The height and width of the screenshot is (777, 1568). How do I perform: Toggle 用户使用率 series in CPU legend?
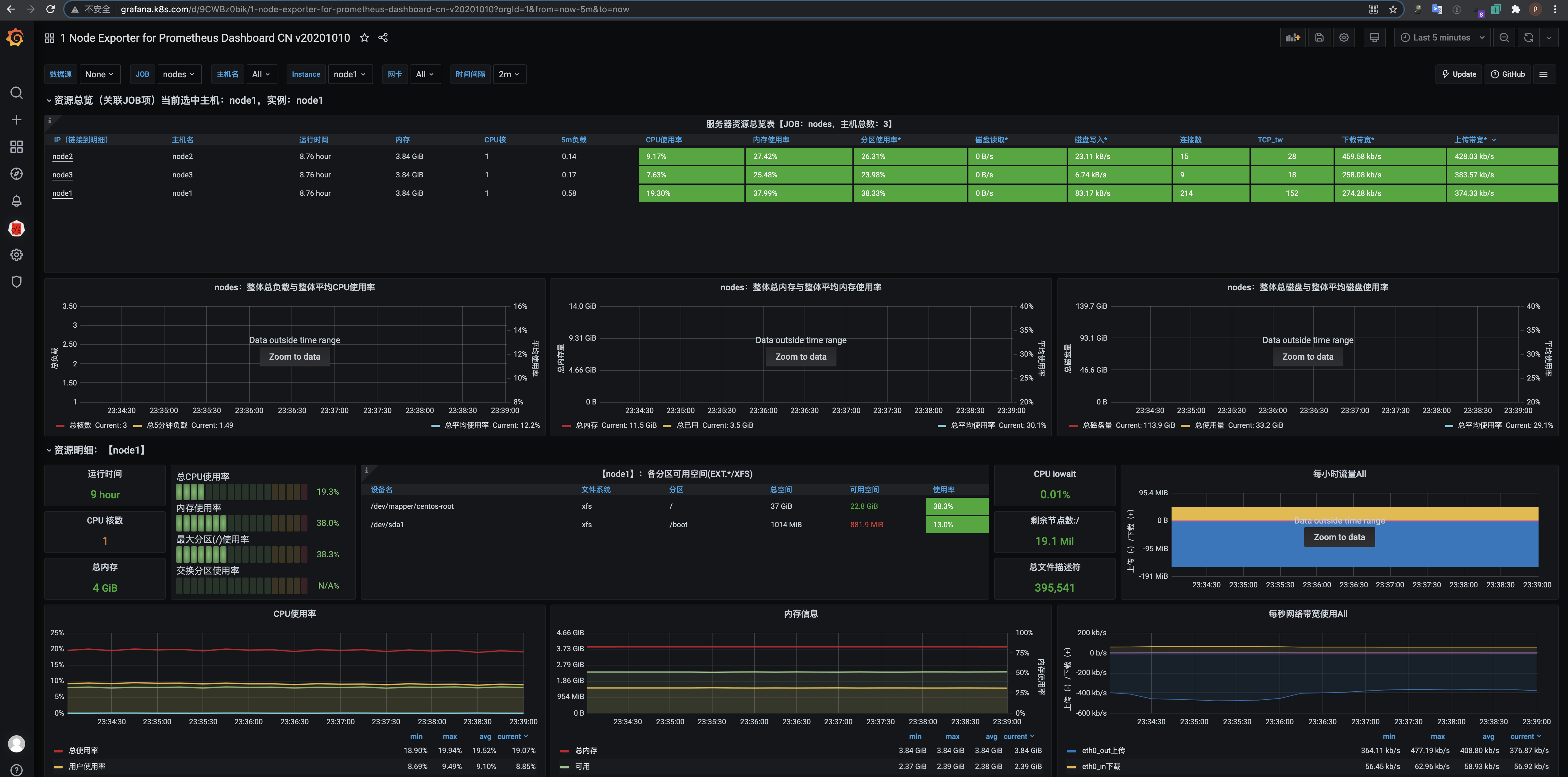[87, 766]
